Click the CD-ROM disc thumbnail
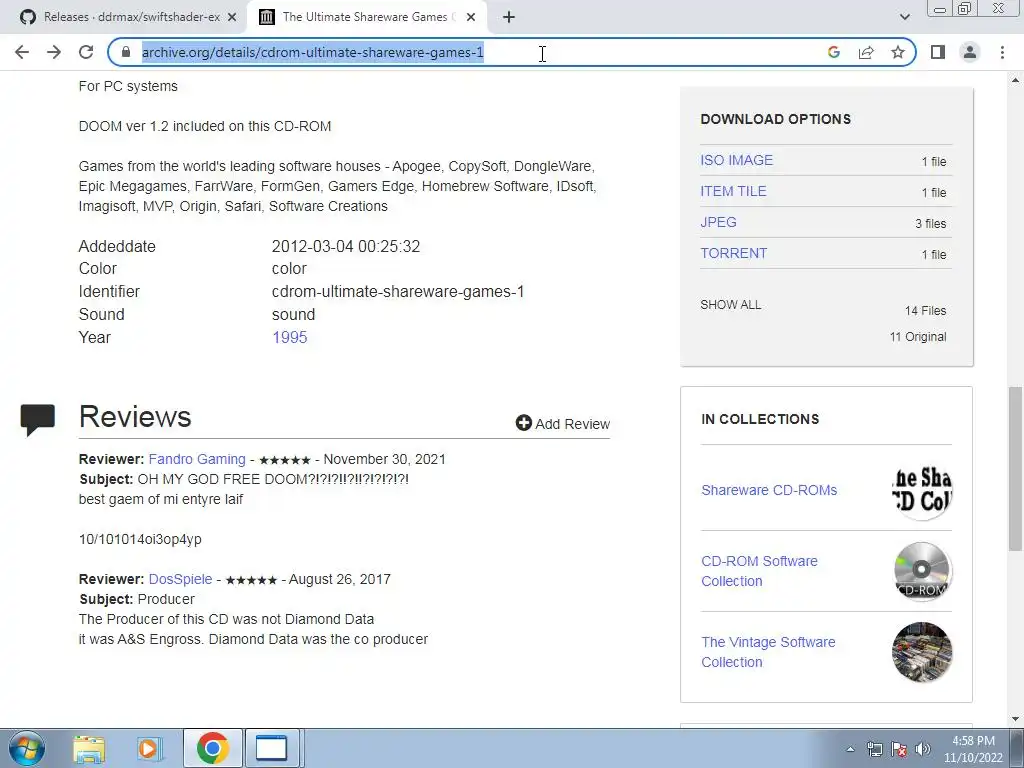This screenshot has width=1024, height=768. 921,571
